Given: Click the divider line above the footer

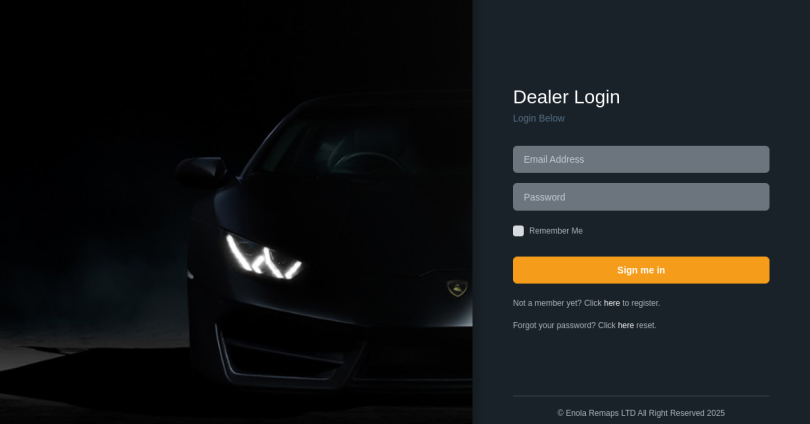Looking at the screenshot, I should pyautogui.click(x=641, y=396).
